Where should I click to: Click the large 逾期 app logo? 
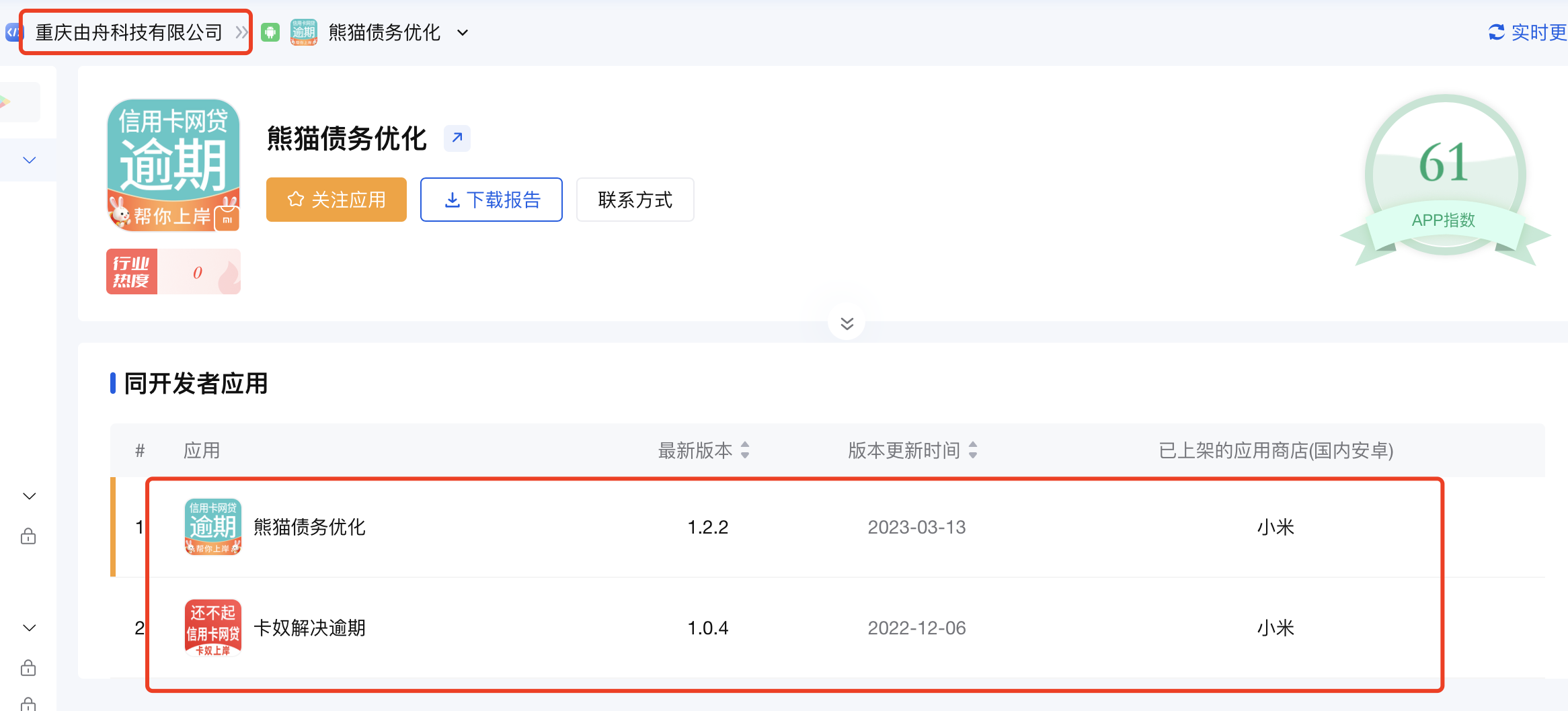coord(173,165)
